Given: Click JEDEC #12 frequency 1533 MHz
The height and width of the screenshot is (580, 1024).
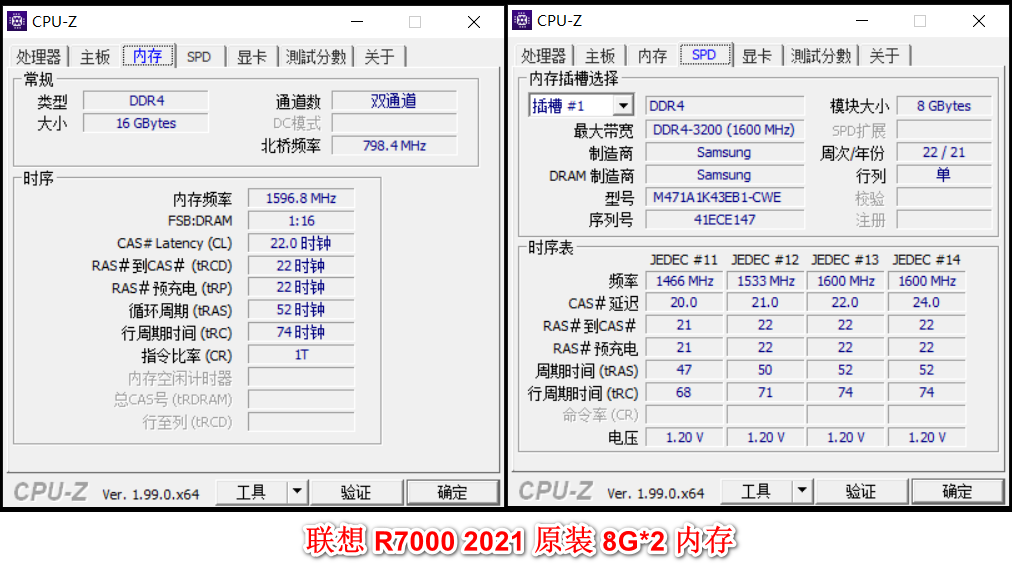Looking at the screenshot, I should 765,282.
